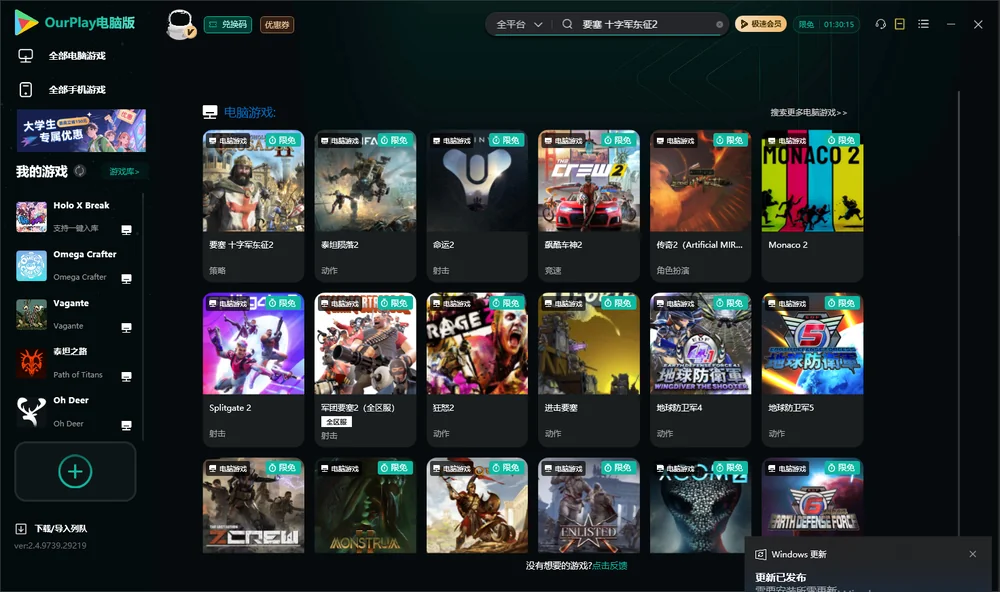Click 搜索更多电脑游戏>> link
The height and width of the screenshot is (592, 1000).
pyautogui.click(x=808, y=113)
